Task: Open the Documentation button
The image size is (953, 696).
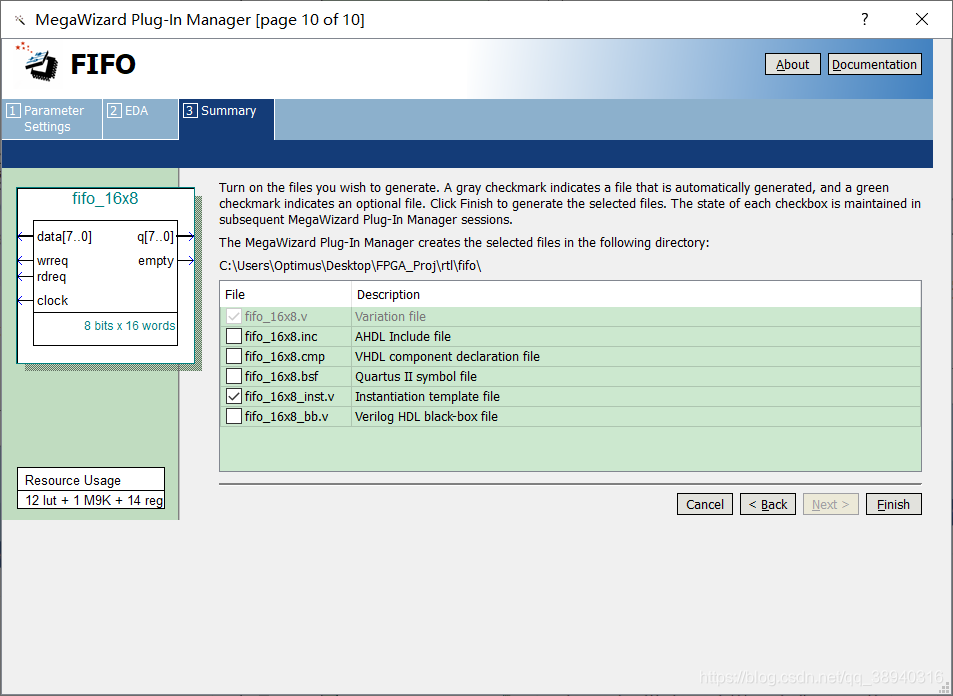Action: click(874, 64)
